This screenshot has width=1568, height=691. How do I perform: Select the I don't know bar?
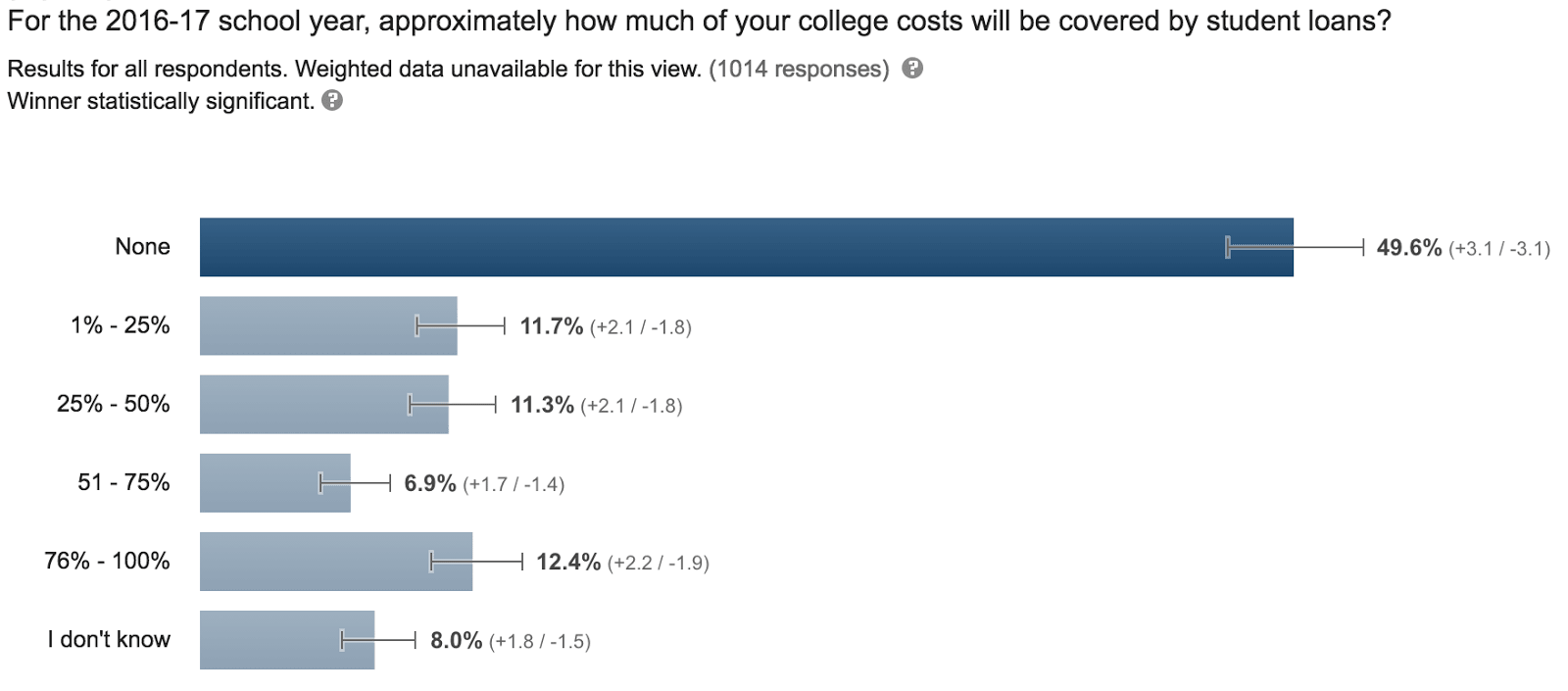point(286,639)
